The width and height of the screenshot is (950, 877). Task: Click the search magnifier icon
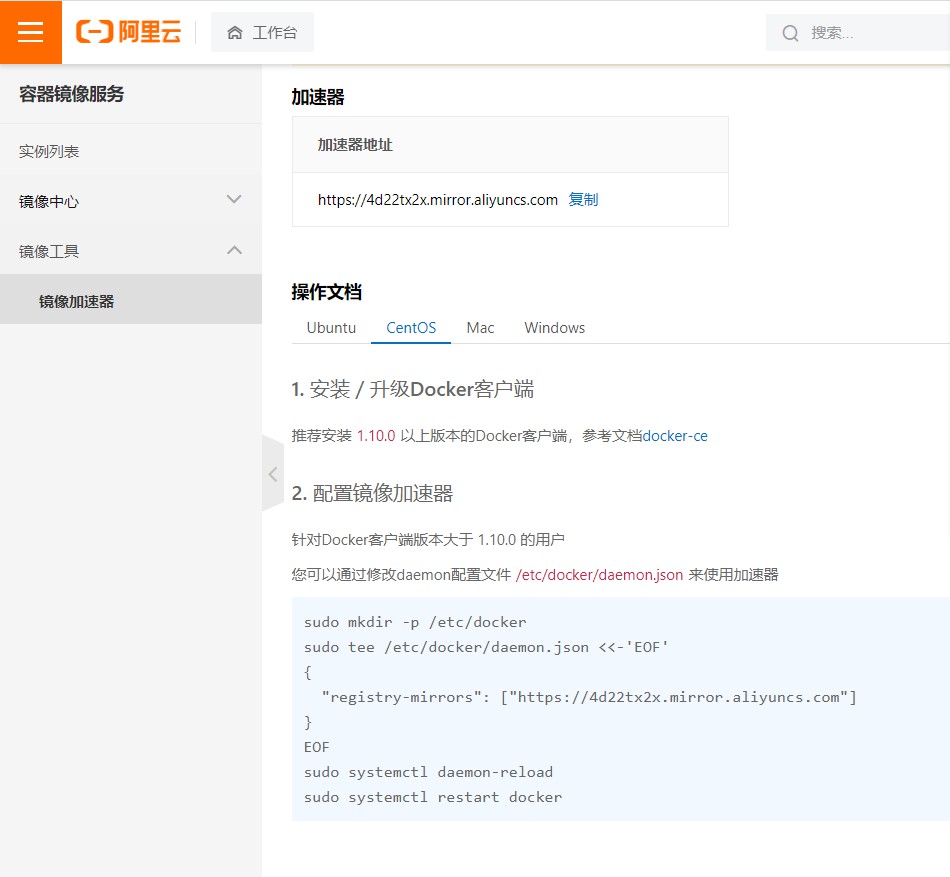[790, 33]
